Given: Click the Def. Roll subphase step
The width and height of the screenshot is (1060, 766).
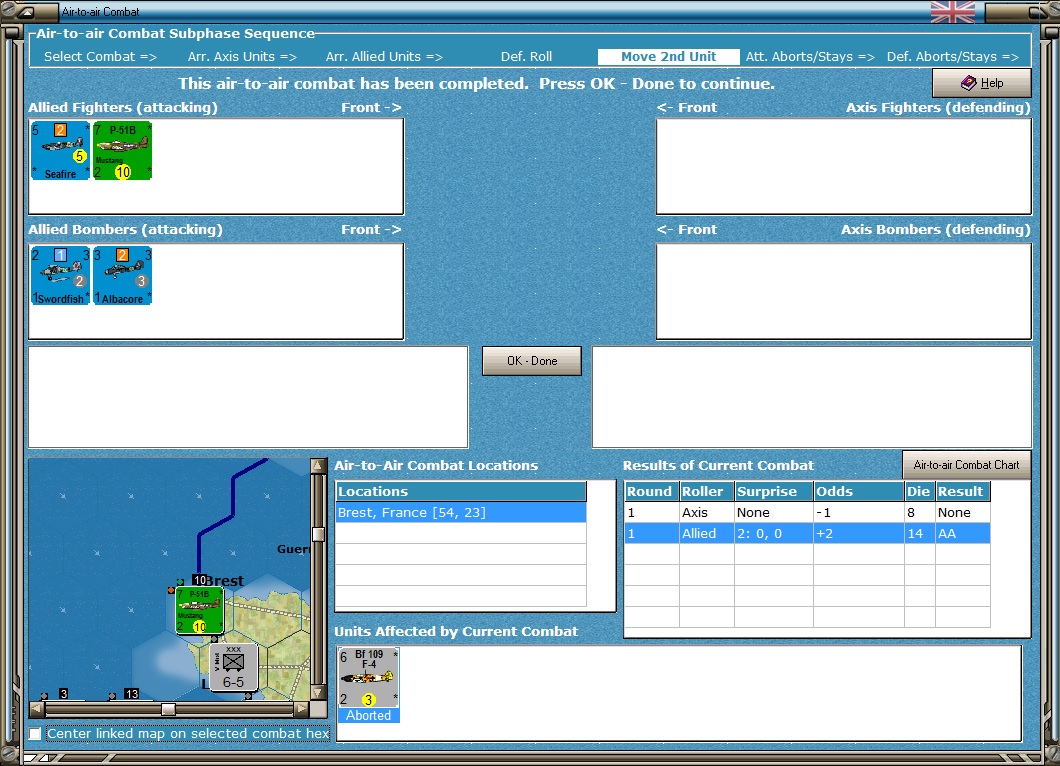Looking at the screenshot, I should pos(526,57).
